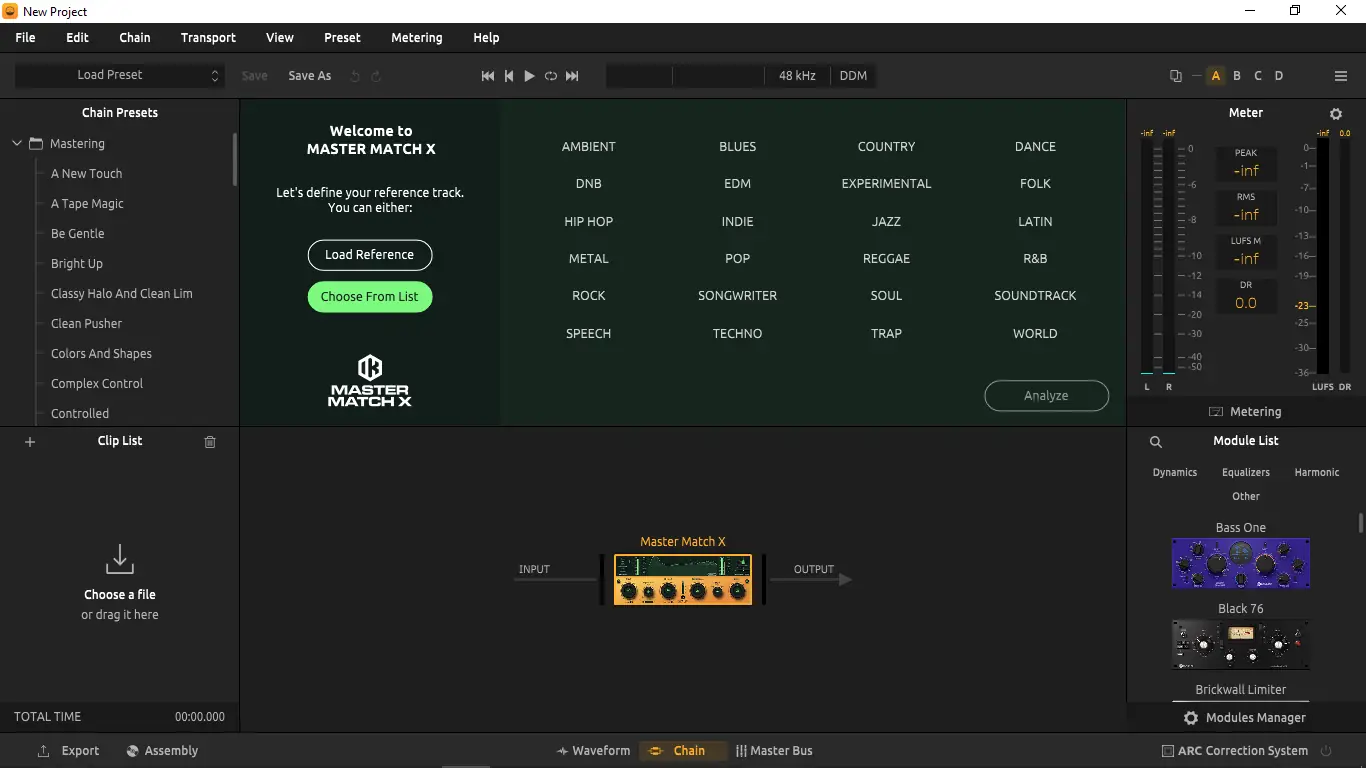Enable the ARC Correction System checkbox

click(1168, 751)
